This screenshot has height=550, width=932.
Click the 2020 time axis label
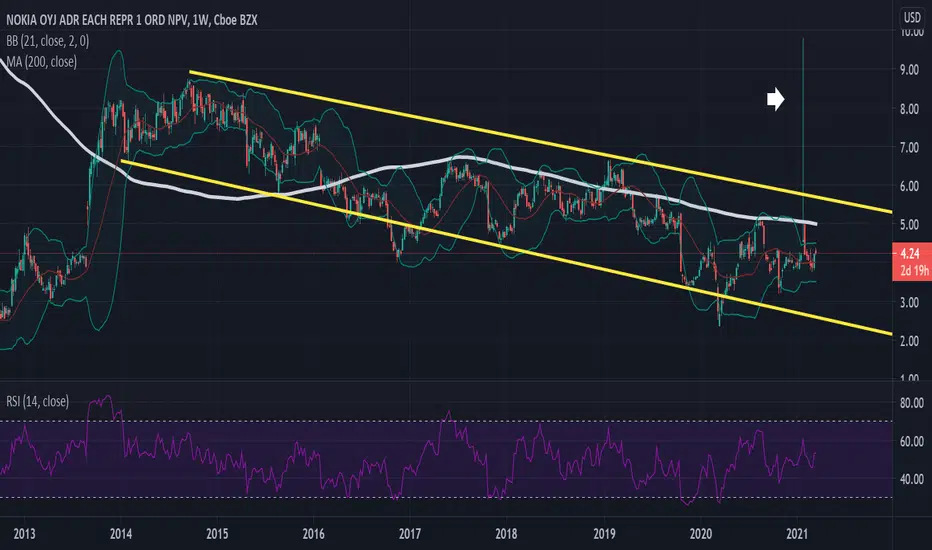[701, 533]
